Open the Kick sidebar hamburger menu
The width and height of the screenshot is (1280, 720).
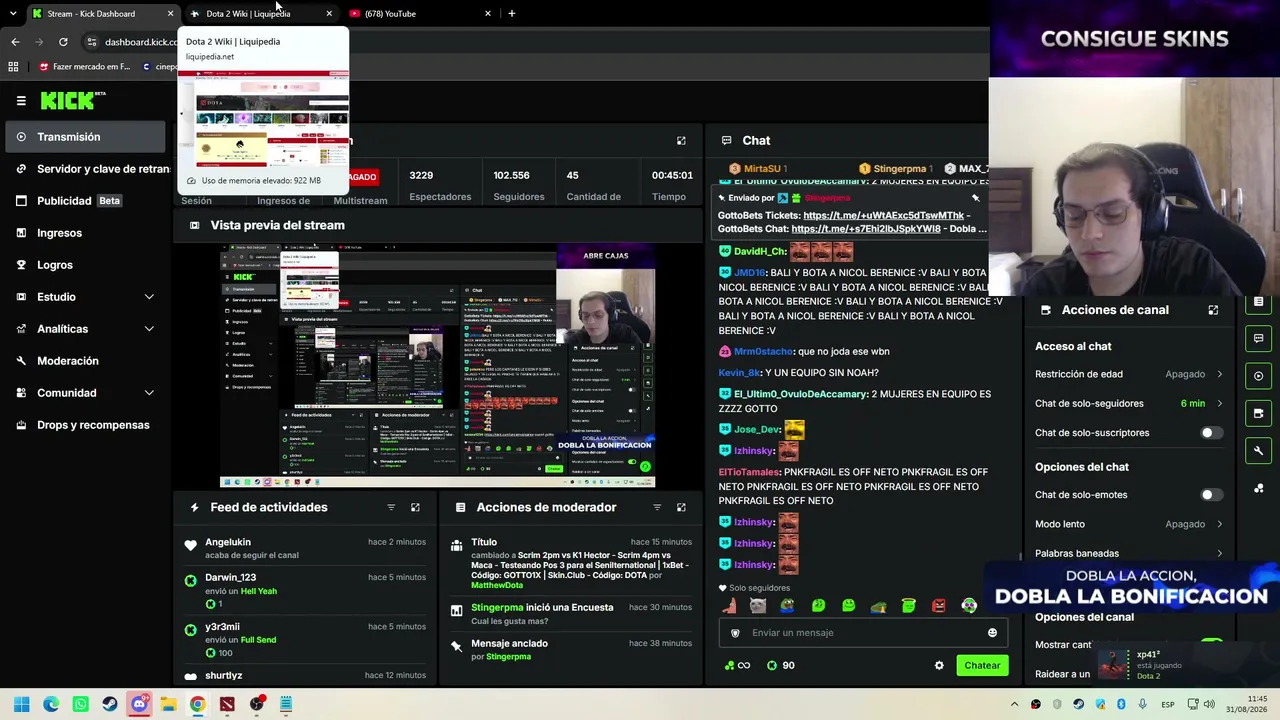coord(21,100)
